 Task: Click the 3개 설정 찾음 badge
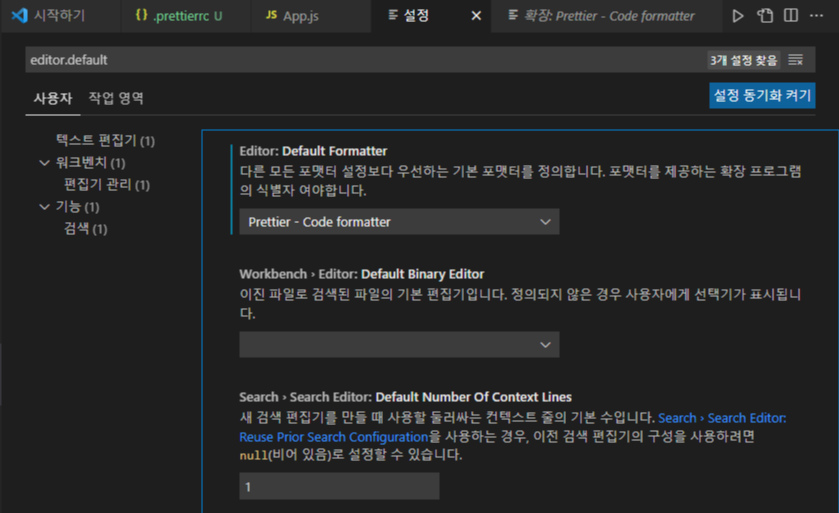tap(743, 60)
